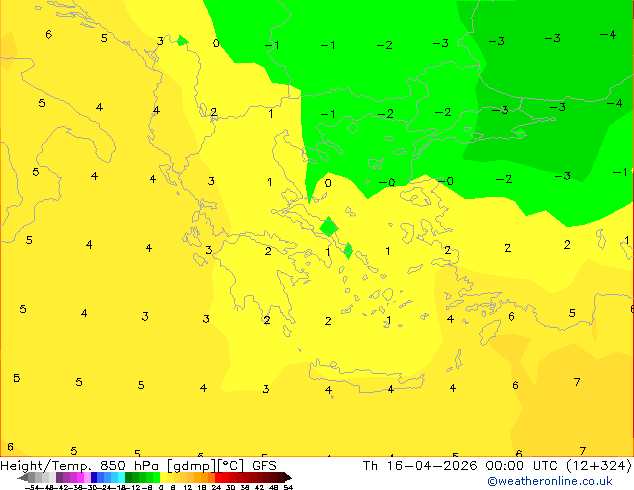
Task: Choose the bright green legend swatch
Action: point(156,477)
